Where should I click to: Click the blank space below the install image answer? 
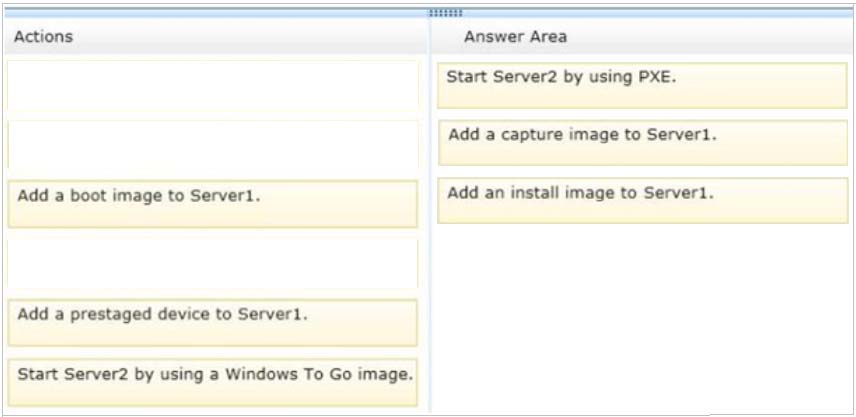tap(643, 317)
